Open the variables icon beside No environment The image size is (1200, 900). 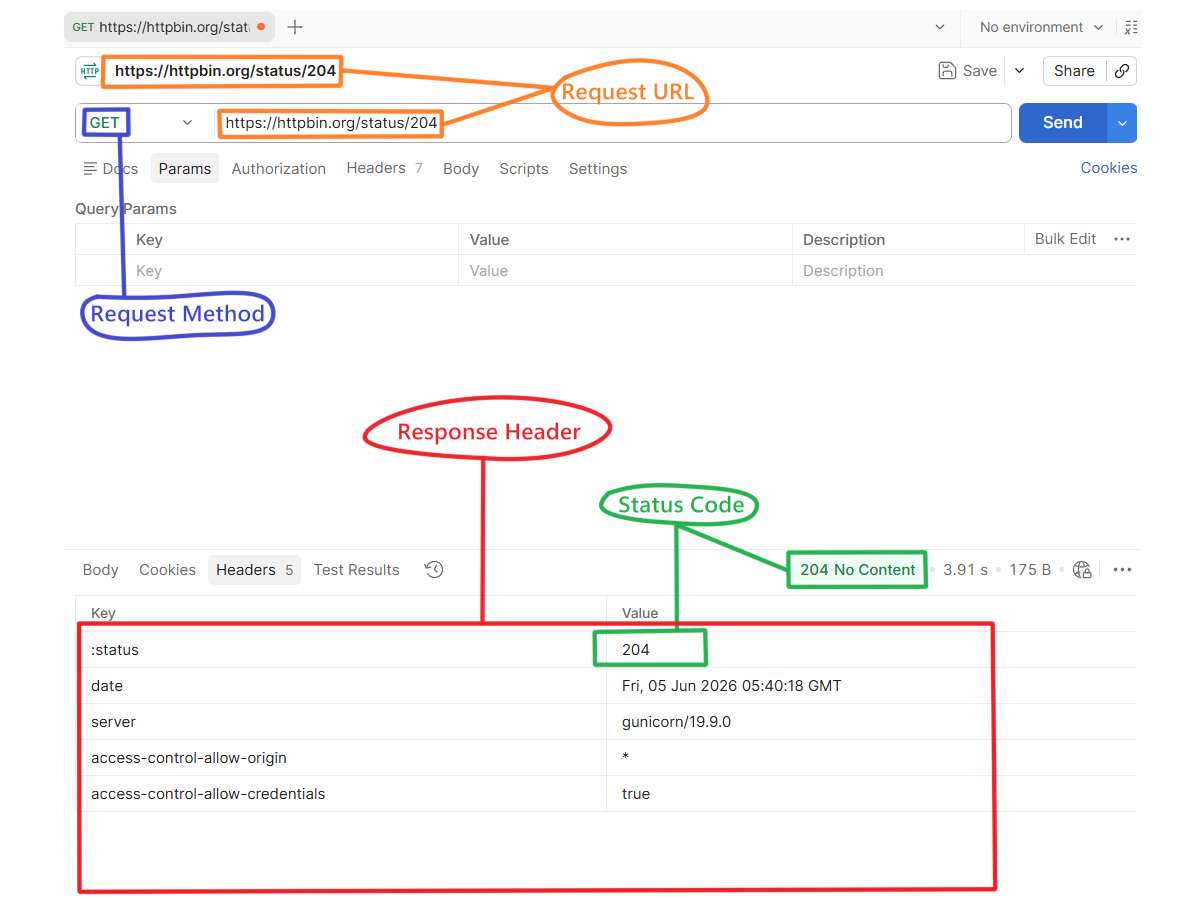pyautogui.click(x=1131, y=27)
